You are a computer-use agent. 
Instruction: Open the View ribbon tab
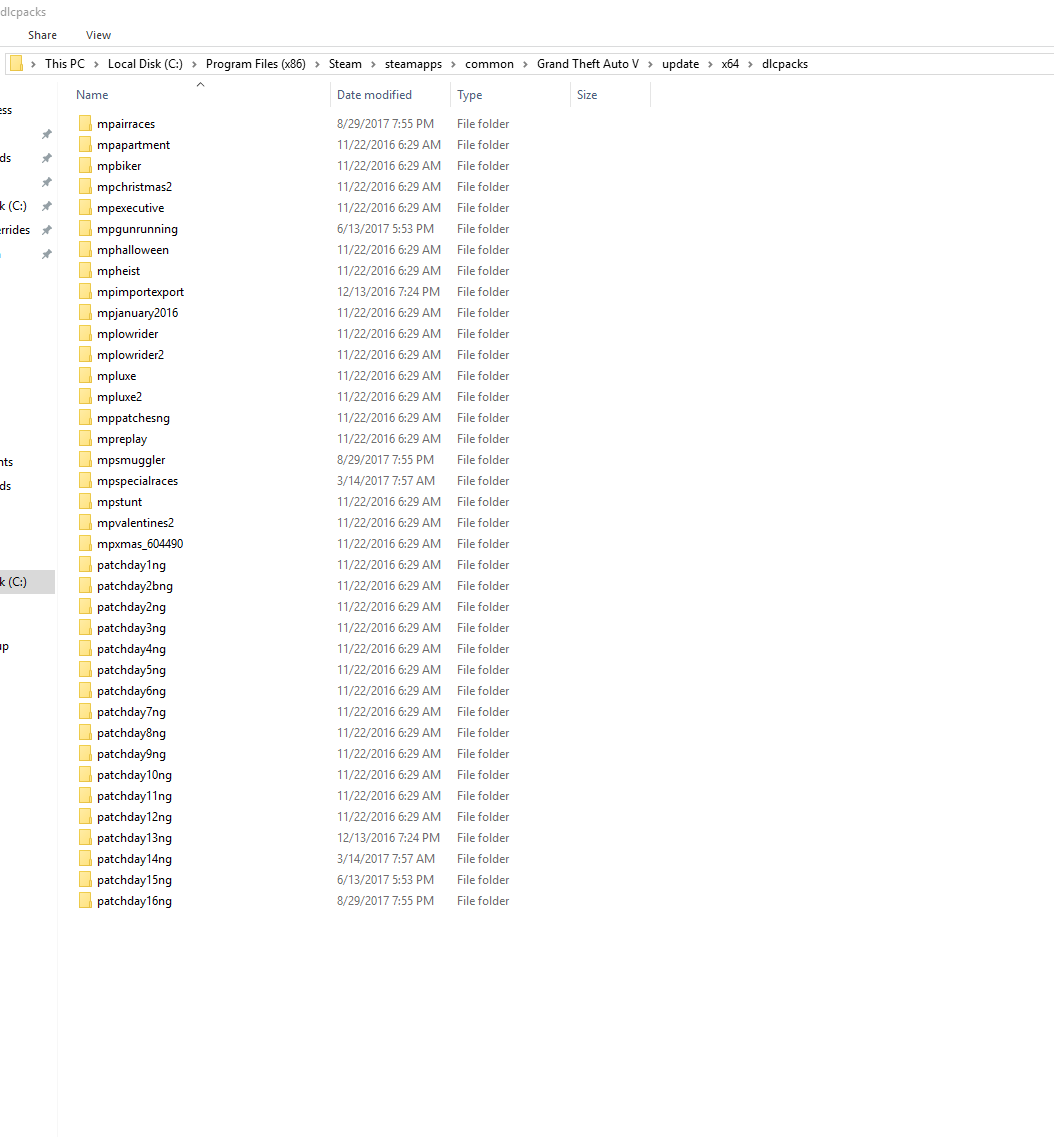(98, 35)
